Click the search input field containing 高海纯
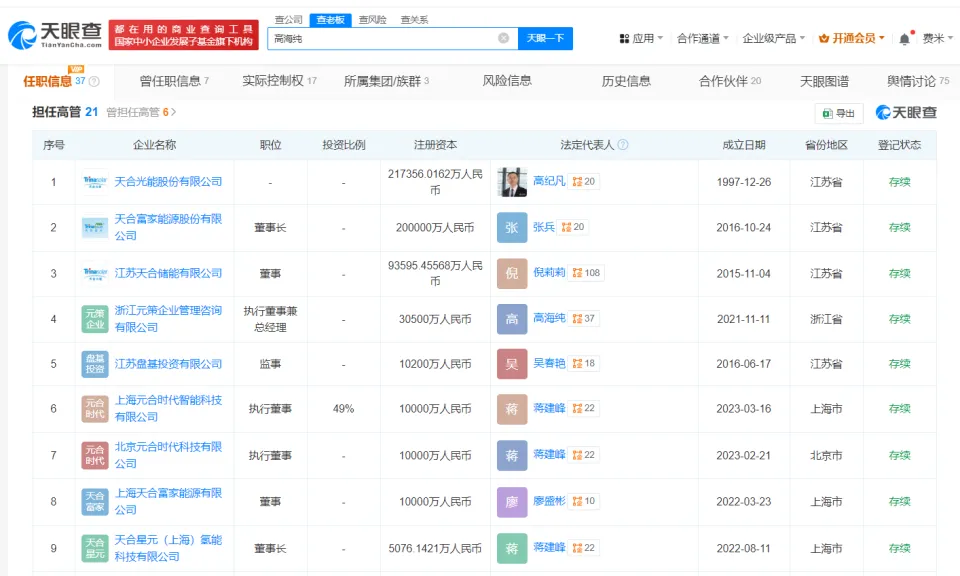The image size is (960, 576). [x=383, y=38]
